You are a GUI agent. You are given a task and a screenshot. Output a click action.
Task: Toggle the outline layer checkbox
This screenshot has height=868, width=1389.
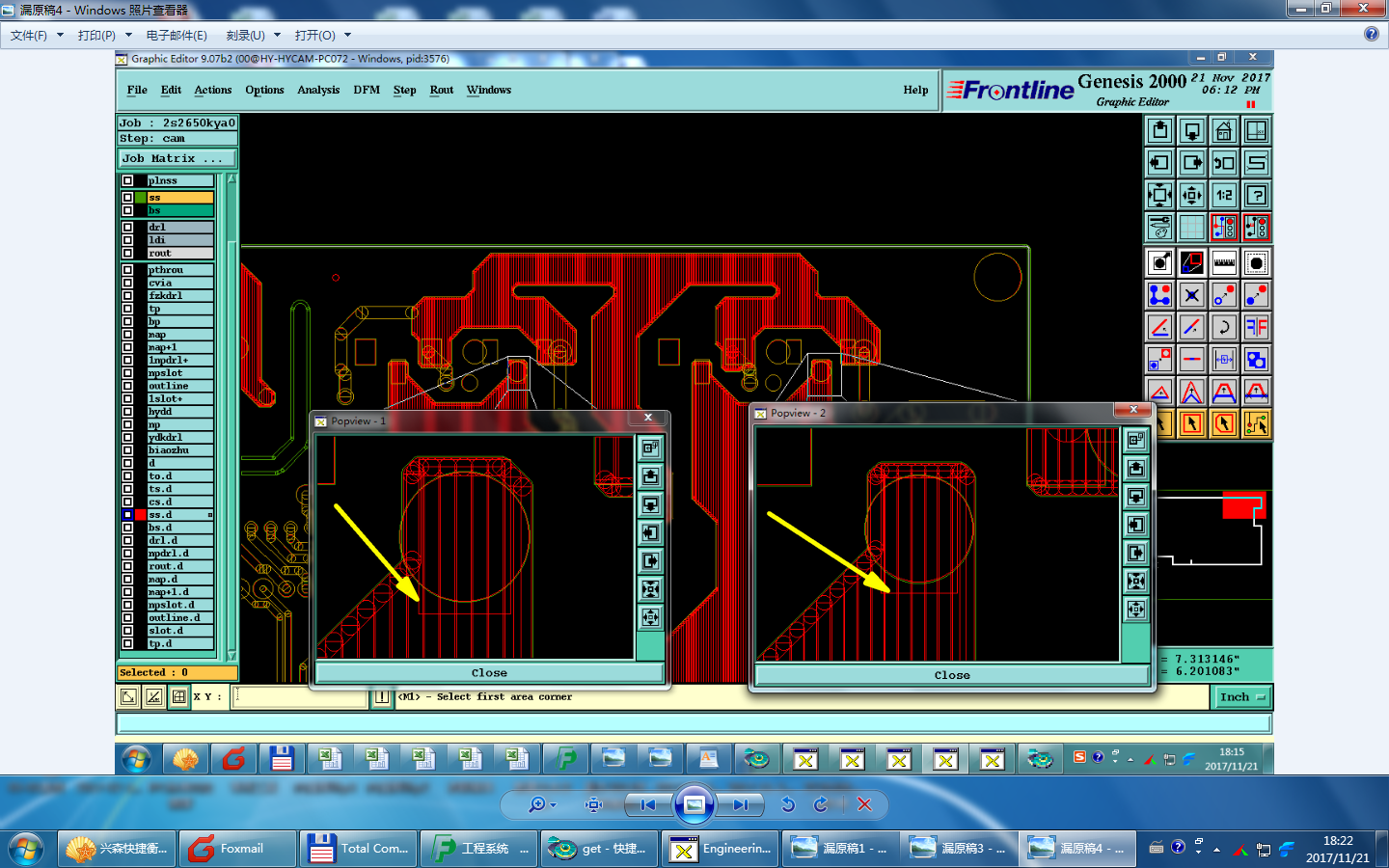(x=127, y=386)
